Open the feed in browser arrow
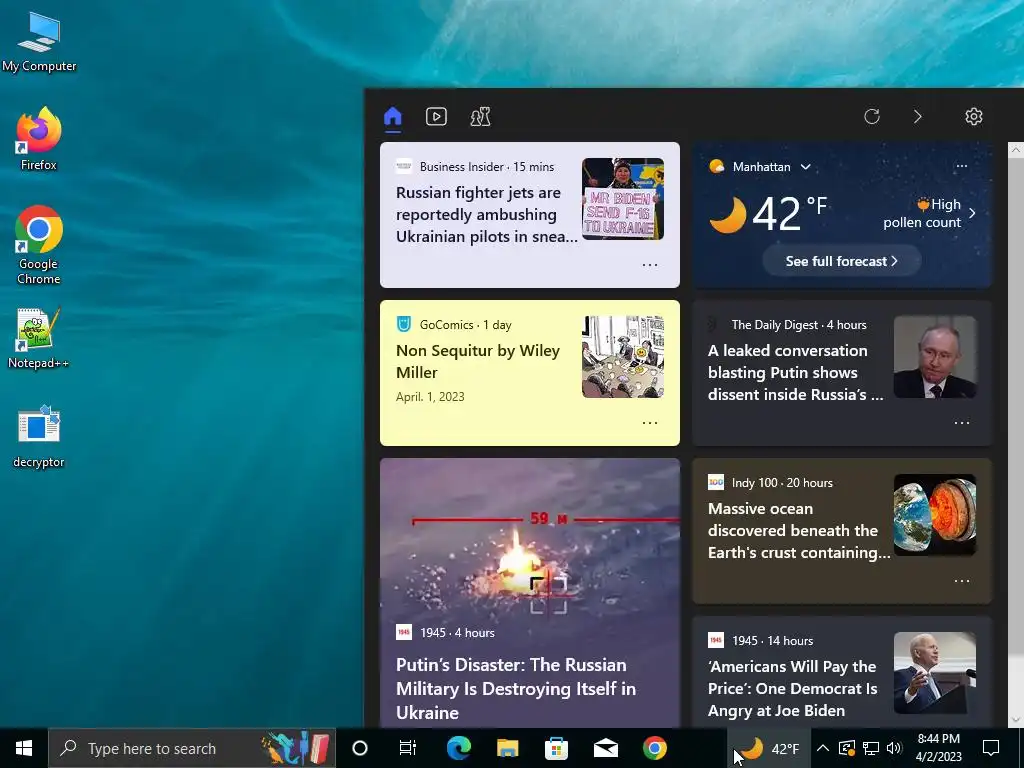1024x768 pixels. pyautogui.click(x=918, y=117)
